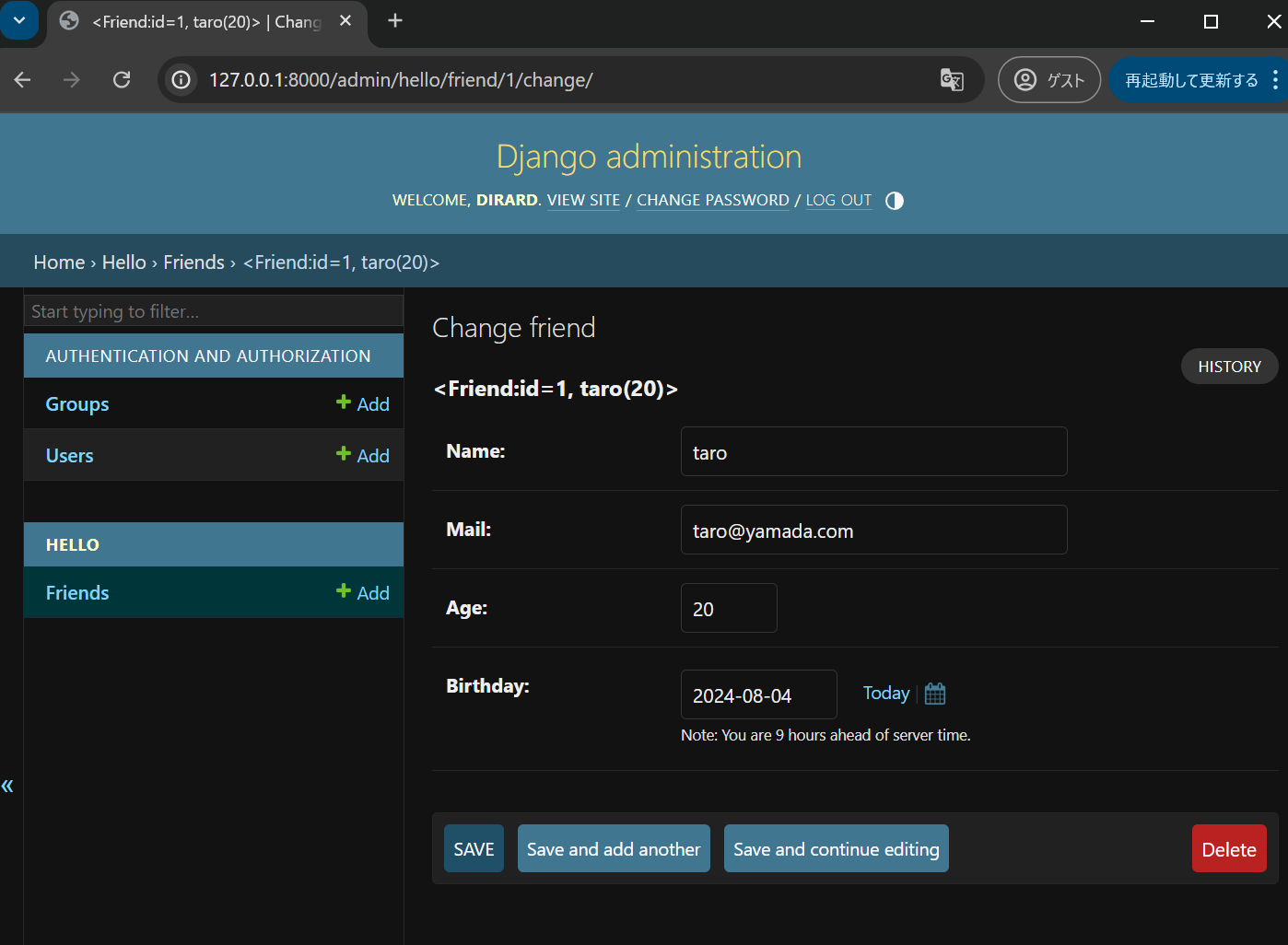1288x945 pixels.
Task: View site information icon in address bar
Action: coord(181,80)
